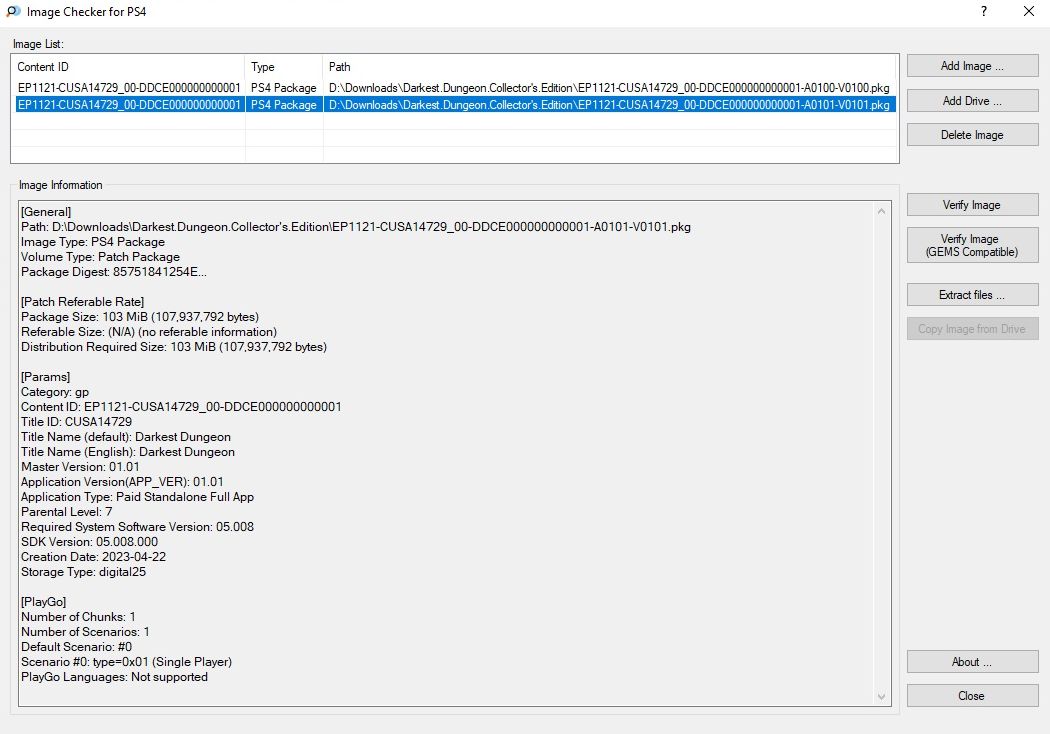This screenshot has height=734, width=1050.
Task: Click the Title Name (default) line
Action: 126,437
